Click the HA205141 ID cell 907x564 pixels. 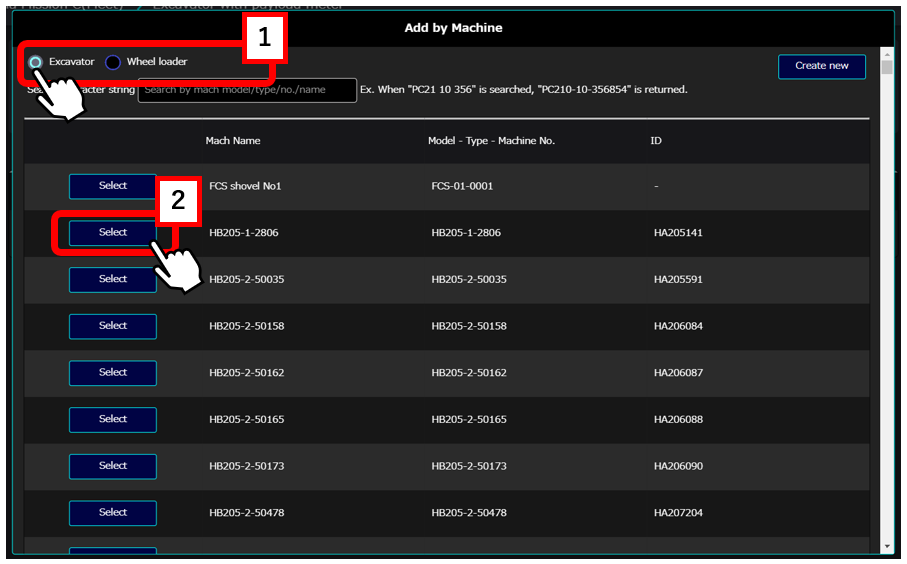tap(678, 233)
